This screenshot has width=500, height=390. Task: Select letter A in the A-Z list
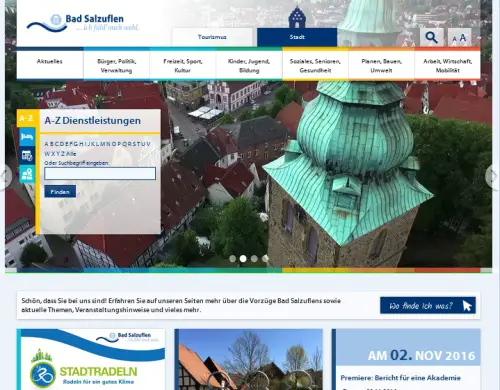click(46, 144)
